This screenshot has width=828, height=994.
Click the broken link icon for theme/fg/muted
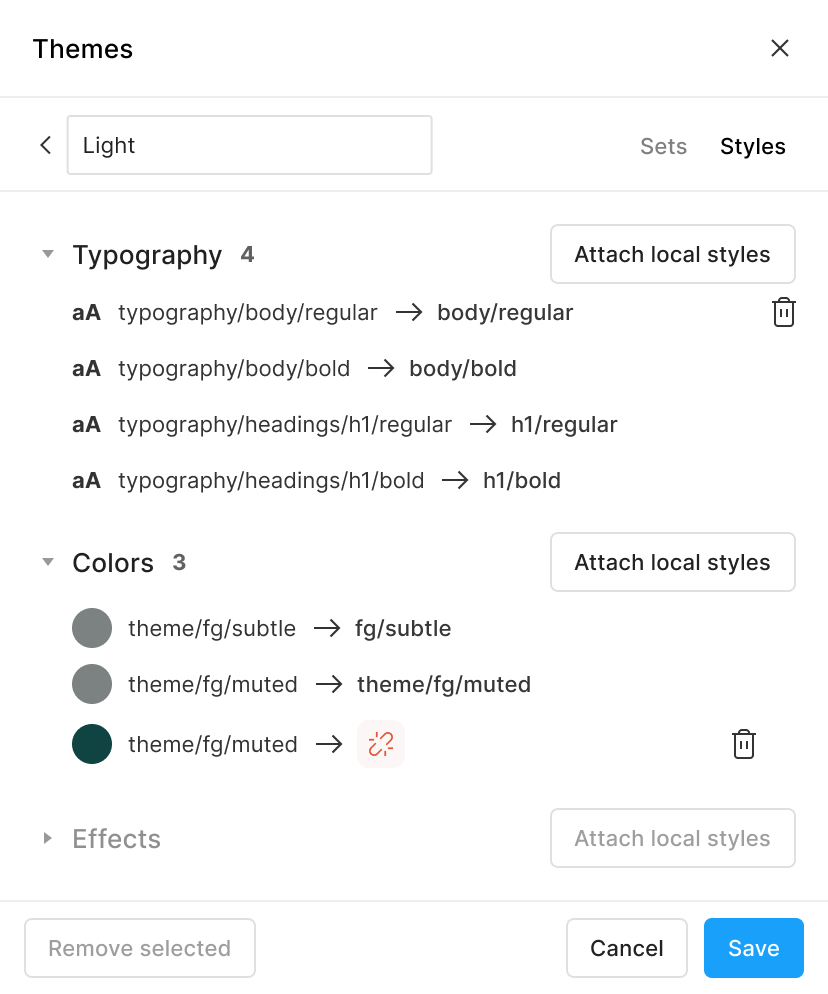(381, 744)
